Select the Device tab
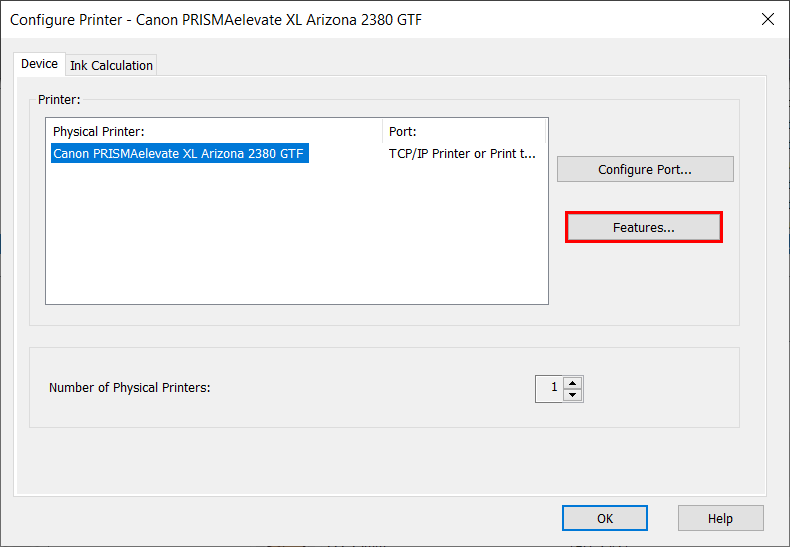 pyautogui.click(x=39, y=64)
